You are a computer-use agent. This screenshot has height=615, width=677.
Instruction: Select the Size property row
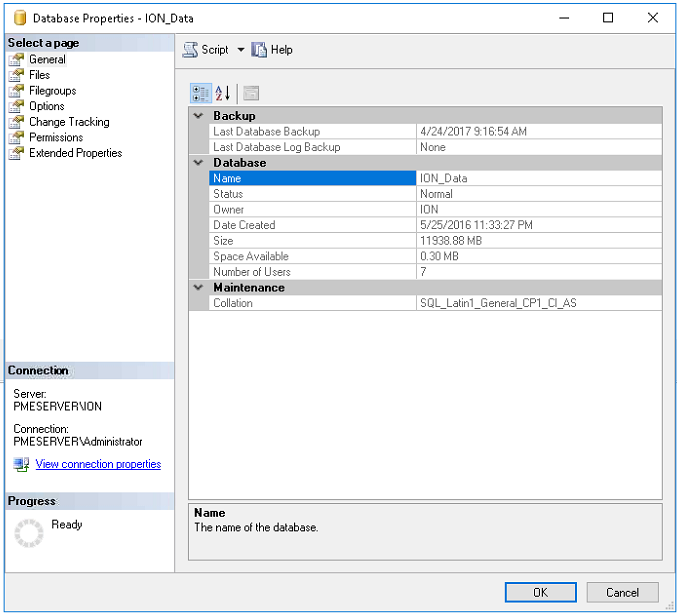(435, 240)
